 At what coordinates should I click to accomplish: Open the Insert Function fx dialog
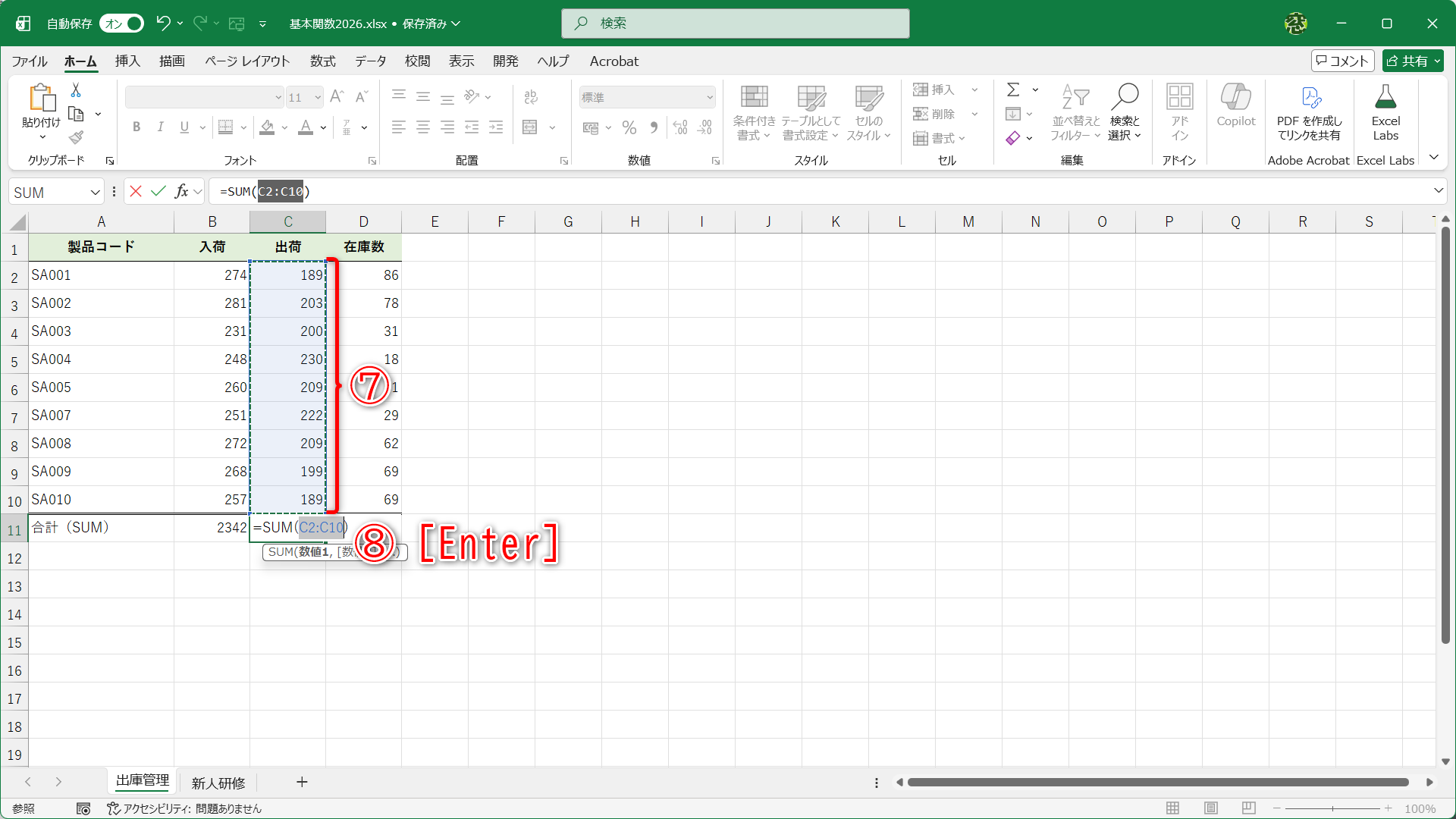tap(182, 192)
